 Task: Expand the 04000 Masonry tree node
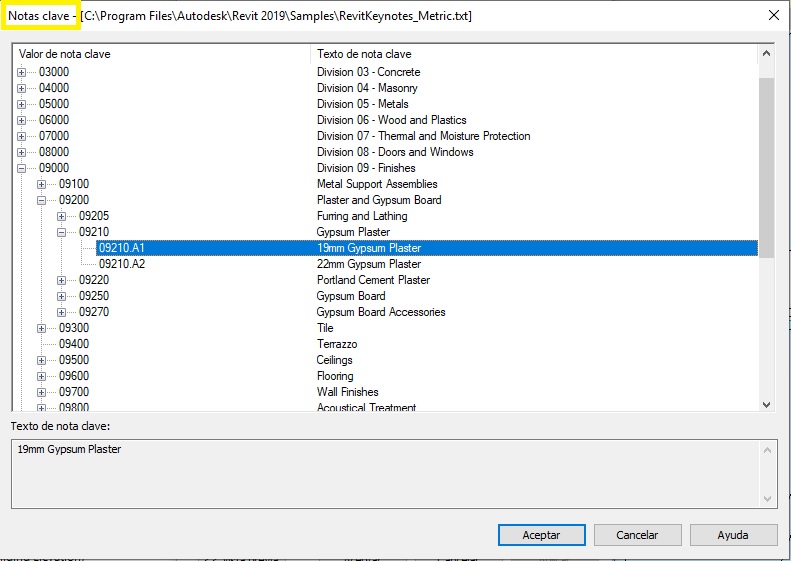point(22,88)
